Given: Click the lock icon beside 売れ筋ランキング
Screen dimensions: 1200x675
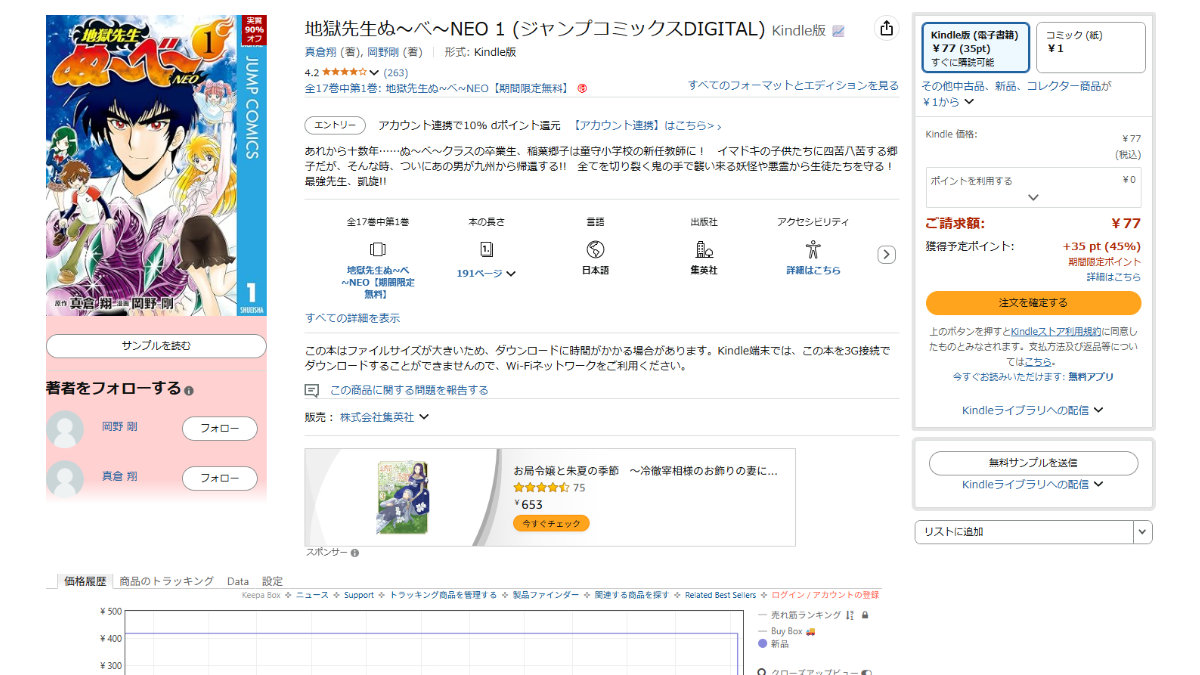Looking at the screenshot, I should 865,615.
